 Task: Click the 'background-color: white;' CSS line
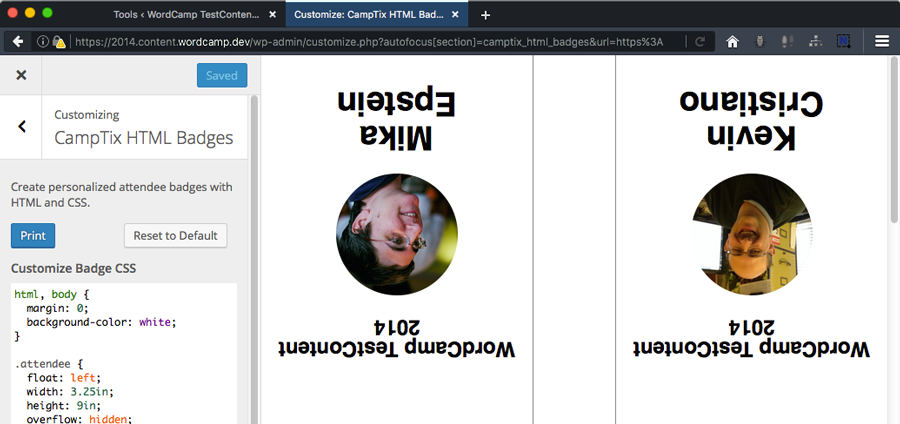coord(100,322)
